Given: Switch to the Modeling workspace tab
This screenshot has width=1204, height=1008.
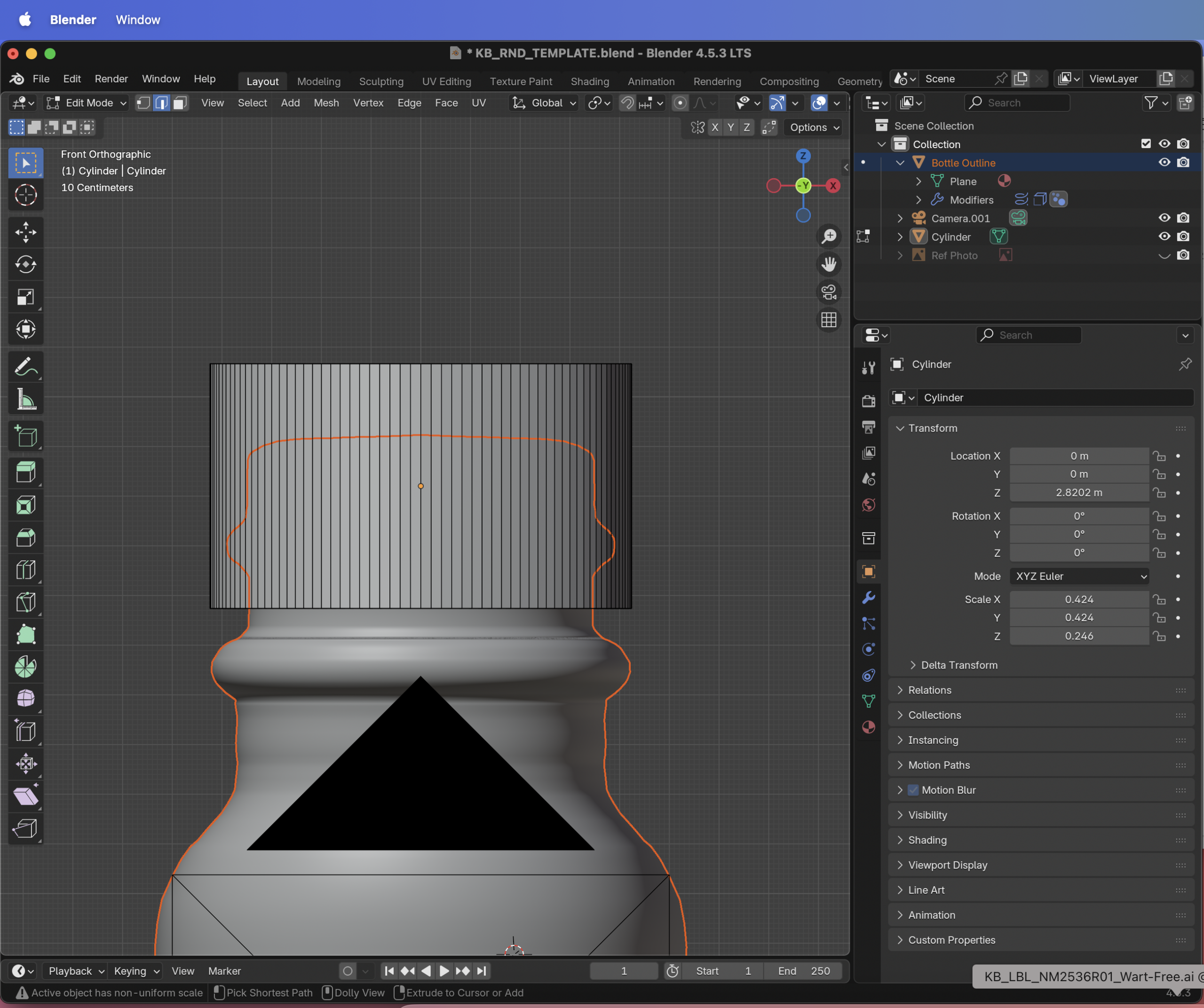Looking at the screenshot, I should (319, 81).
